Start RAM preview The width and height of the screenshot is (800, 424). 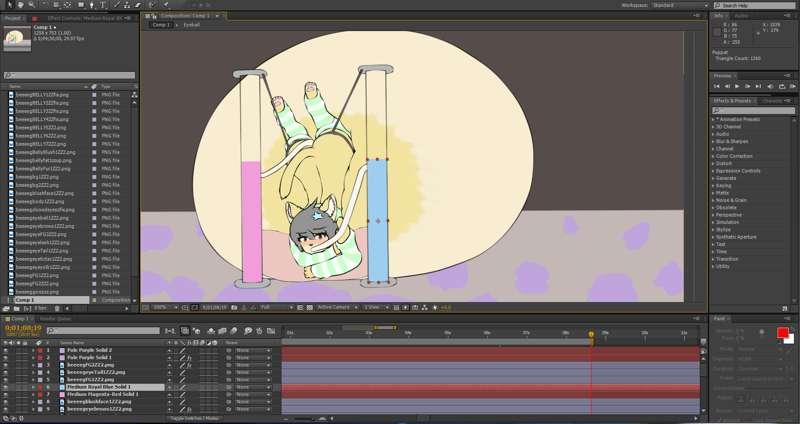click(x=793, y=87)
